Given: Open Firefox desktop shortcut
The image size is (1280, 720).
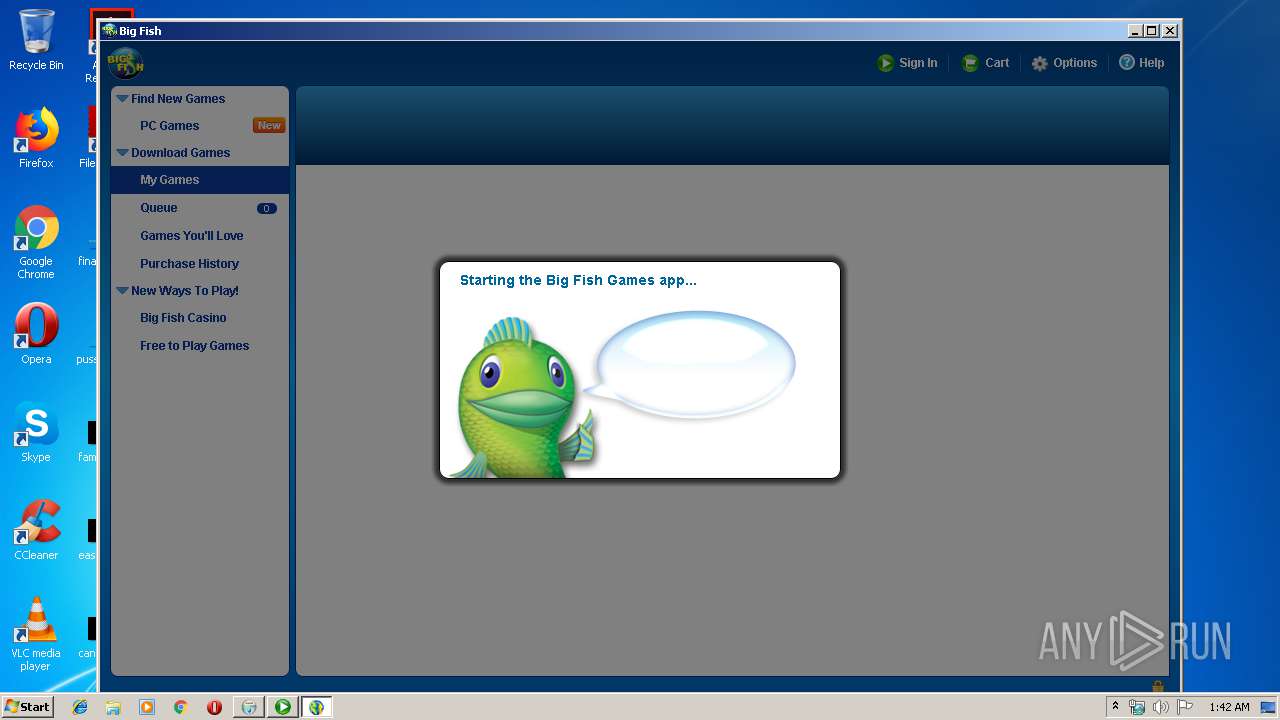Looking at the screenshot, I should pos(36,138).
